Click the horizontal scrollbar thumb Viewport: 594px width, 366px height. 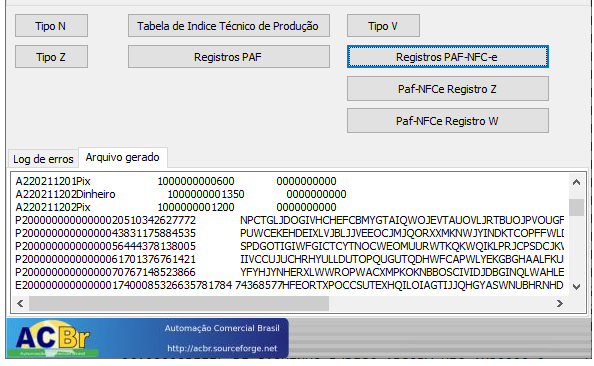click(x=179, y=303)
